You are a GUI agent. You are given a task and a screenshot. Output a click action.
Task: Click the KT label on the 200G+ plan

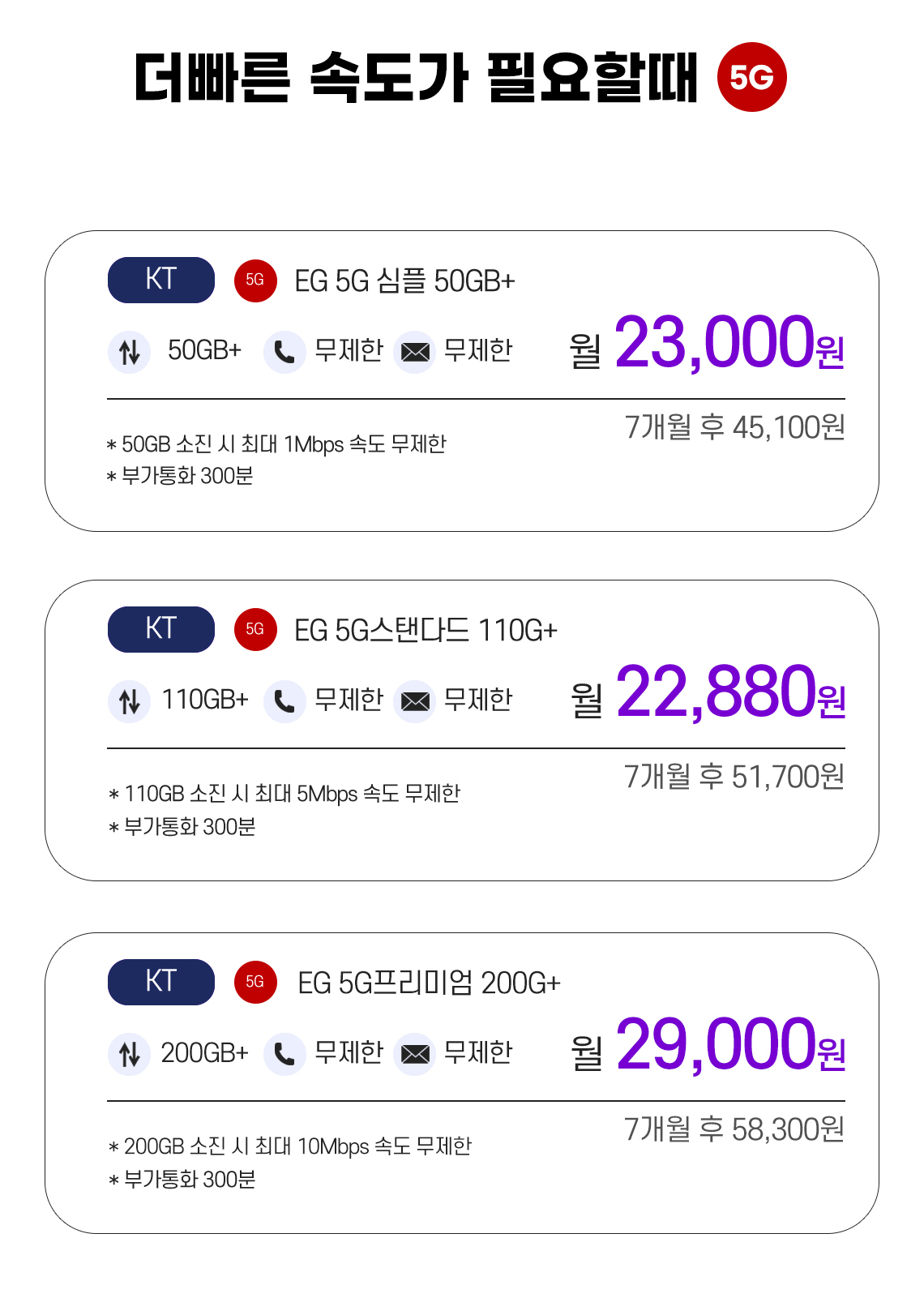click(161, 982)
